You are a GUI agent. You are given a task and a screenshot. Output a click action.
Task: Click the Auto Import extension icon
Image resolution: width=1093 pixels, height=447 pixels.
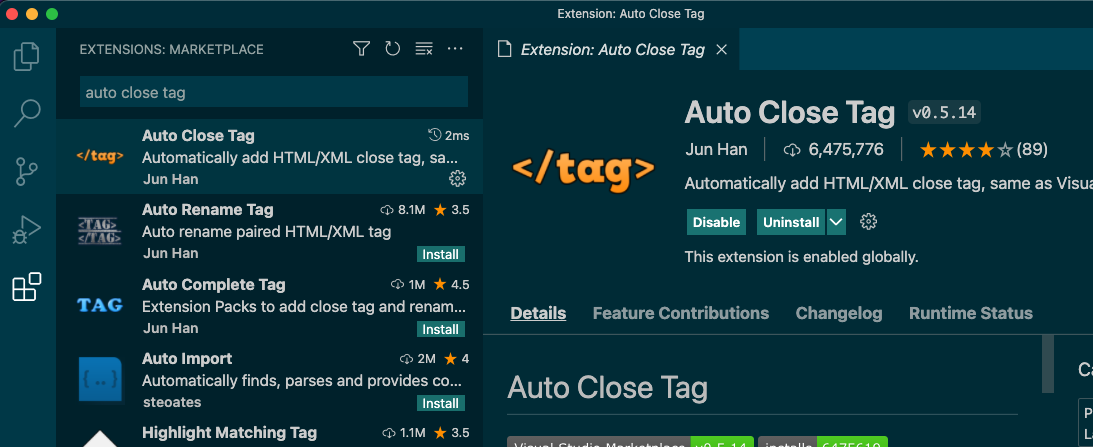point(100,379)
